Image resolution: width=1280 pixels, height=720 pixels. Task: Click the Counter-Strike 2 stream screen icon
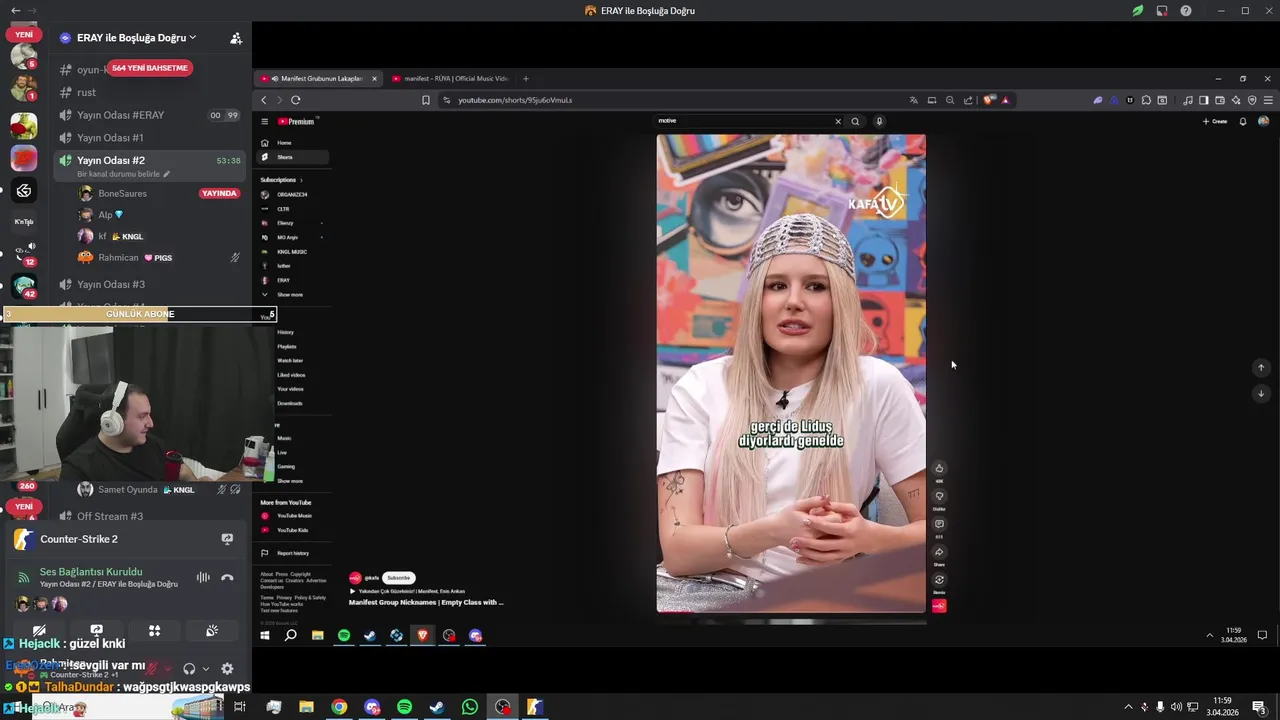pyautogui.click(x=227, y=539)
